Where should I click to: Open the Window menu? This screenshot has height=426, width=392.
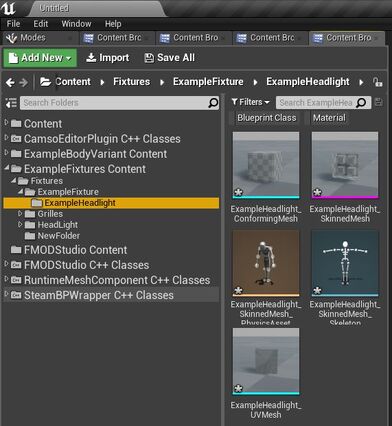[76, 24]
